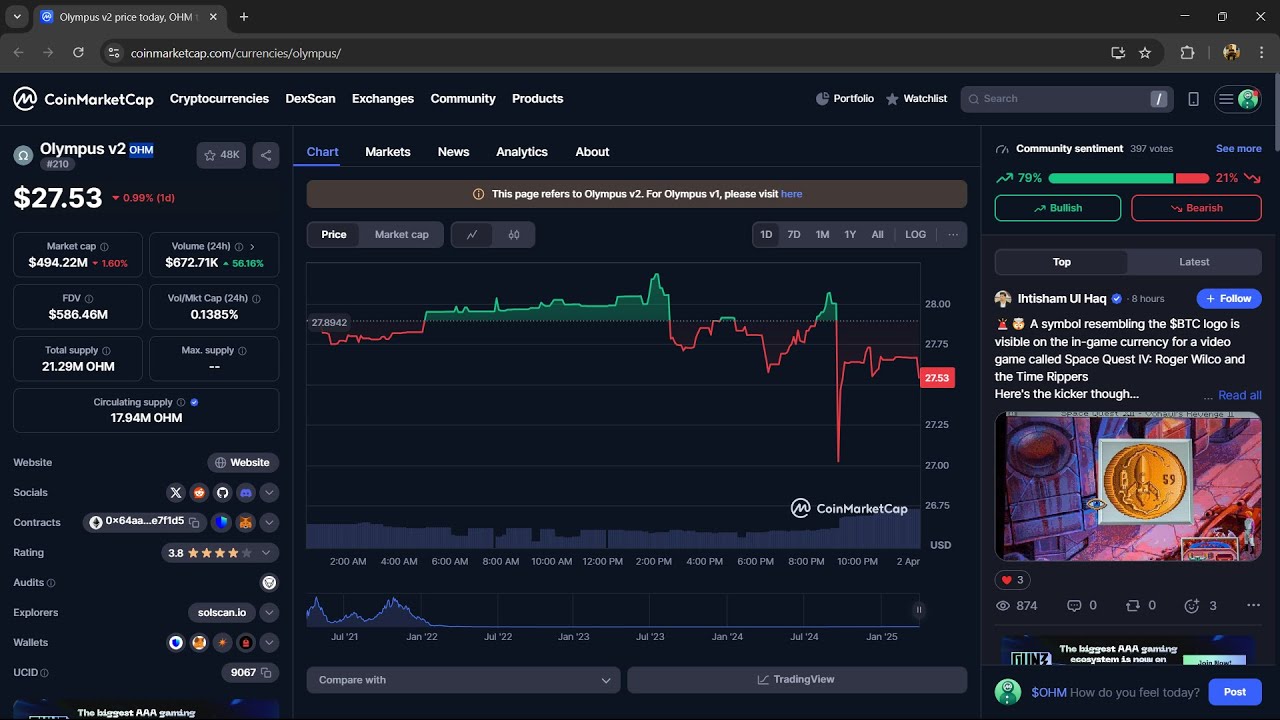Open the Space Quest coin post image
This screenshot has height=720, width=1280.
point(1128,485)
